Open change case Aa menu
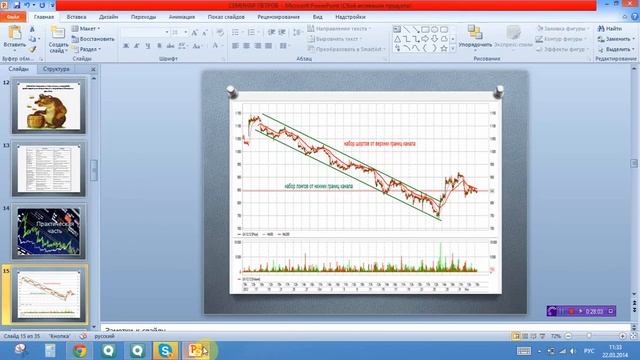Viewport: 640px width, 360px height. coord(197,46)
